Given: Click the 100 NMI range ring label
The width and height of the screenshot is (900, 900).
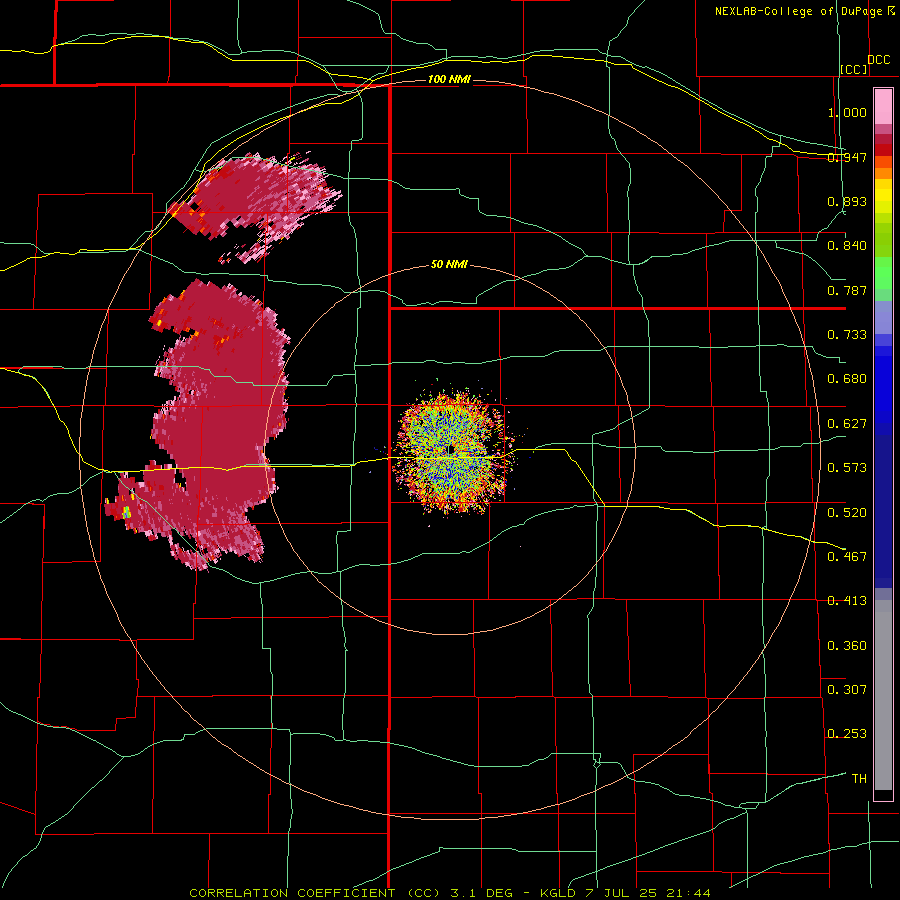Looking at the screenshot, I should tap(449, 79).
